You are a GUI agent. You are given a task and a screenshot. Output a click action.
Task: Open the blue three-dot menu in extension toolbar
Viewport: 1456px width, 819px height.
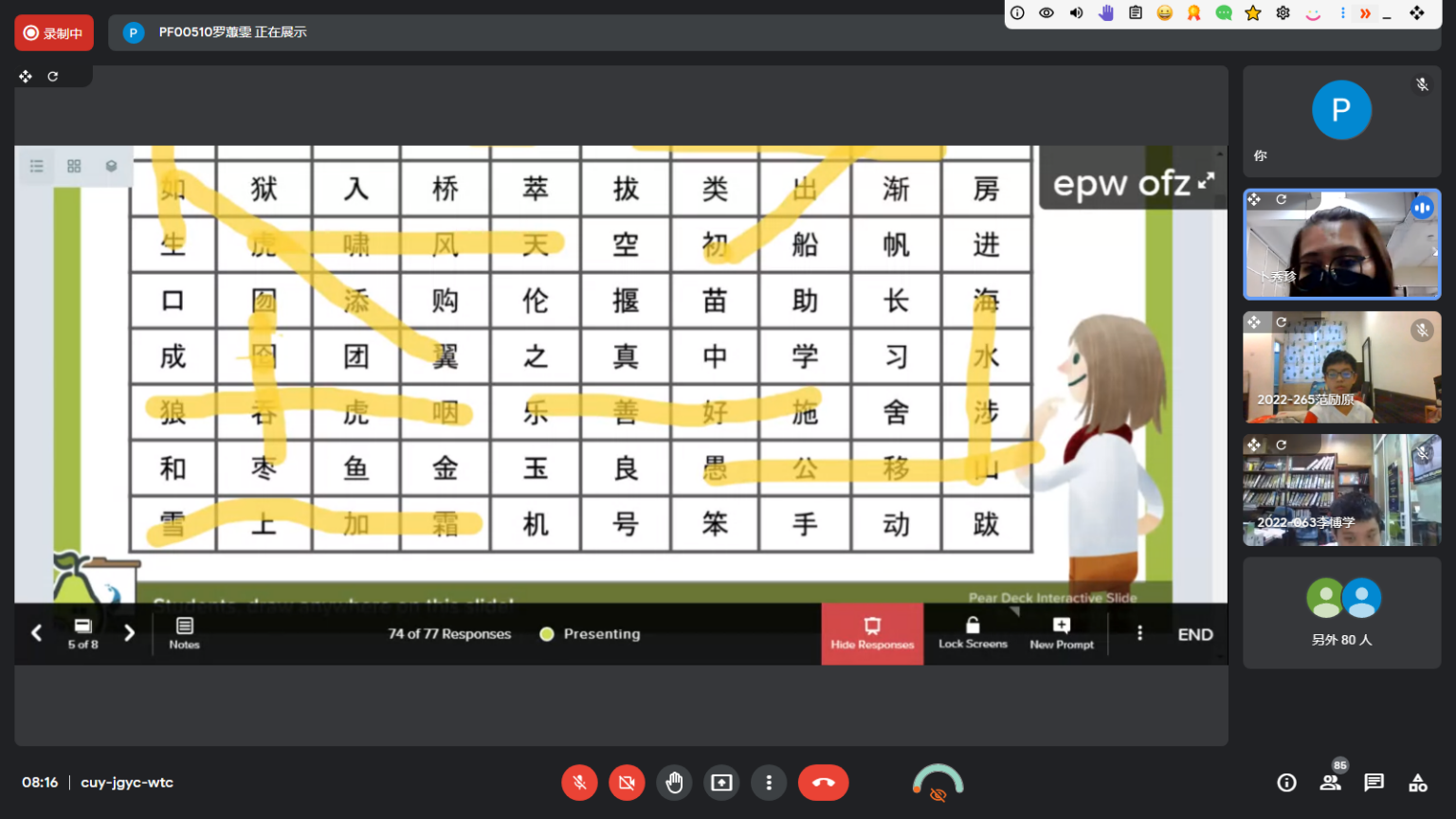pos(1342,13)
